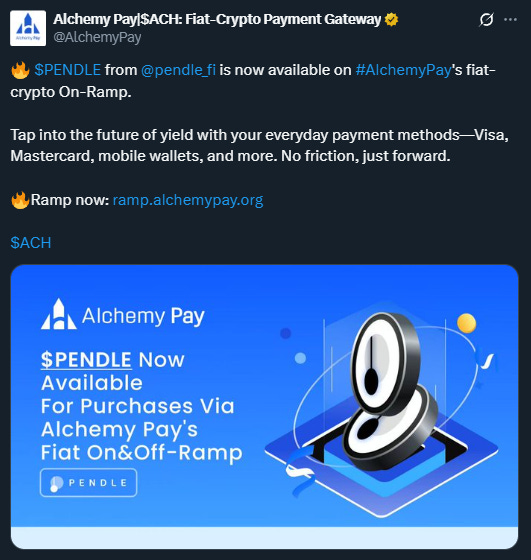Screen dimensions: 531x560
Task: Click the 'Tap into the future' tweet text
Action: [x=260, y=145]
